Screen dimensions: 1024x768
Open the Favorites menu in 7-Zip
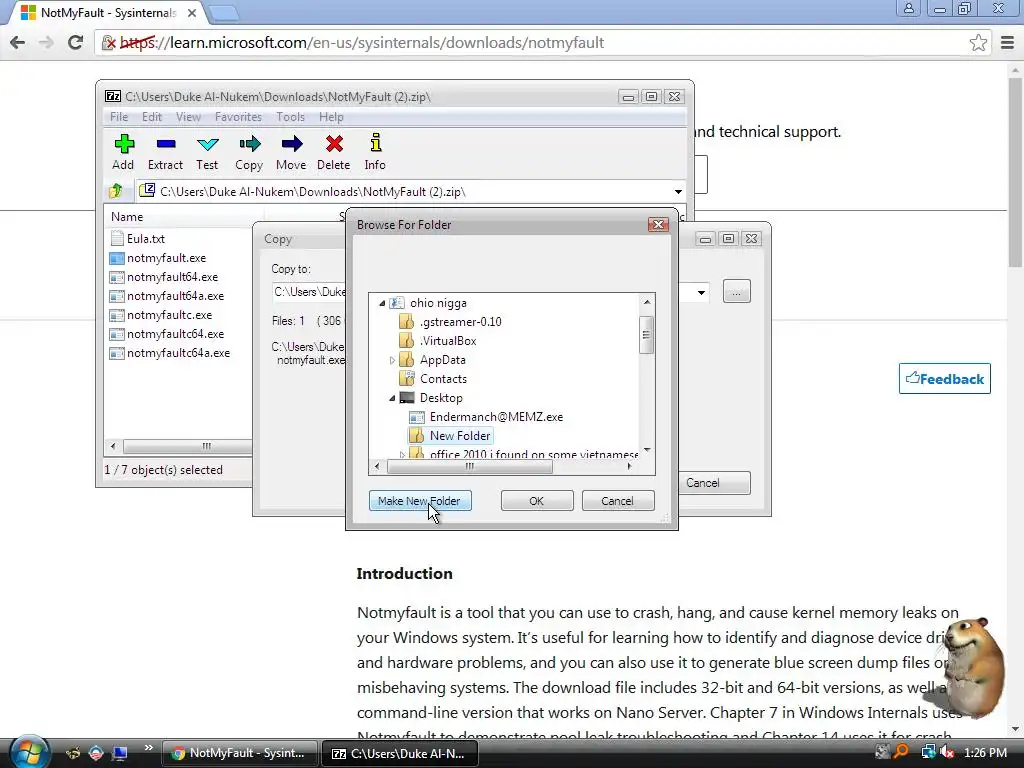(x=238, y=117)
